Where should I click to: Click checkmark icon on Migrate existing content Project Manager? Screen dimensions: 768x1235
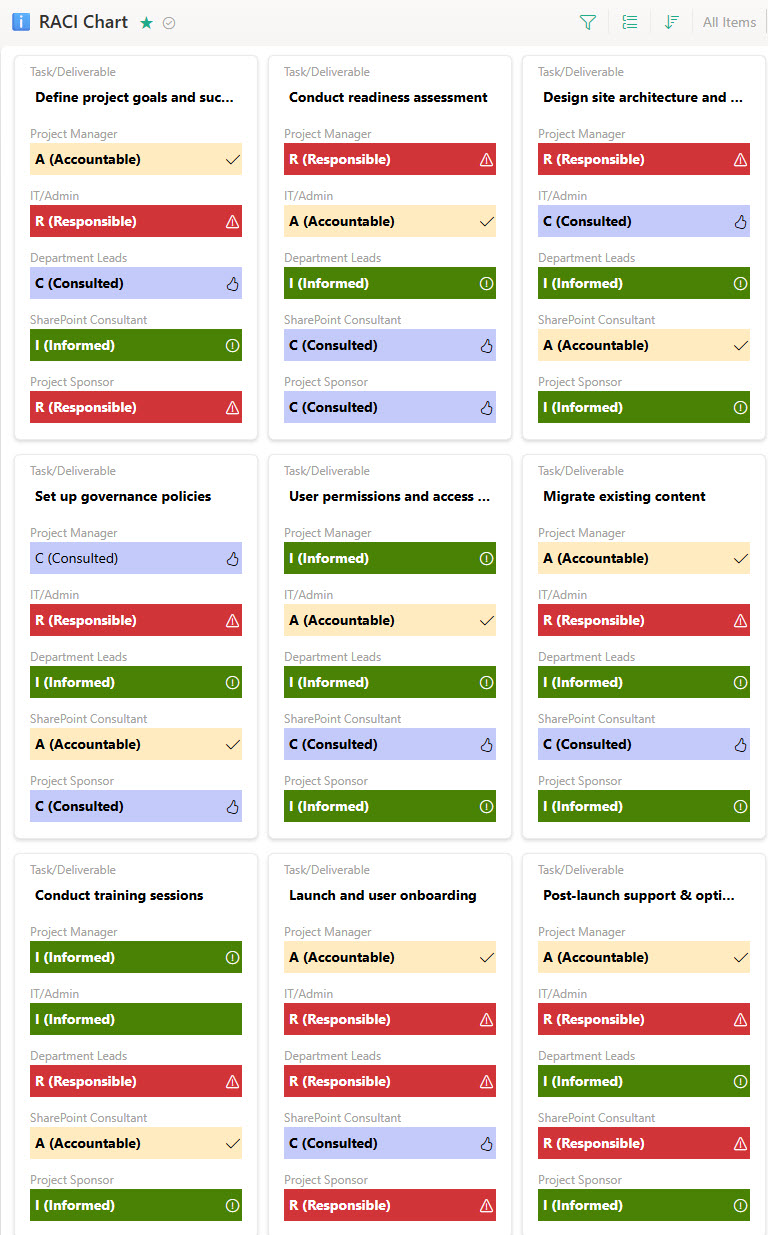741,558
